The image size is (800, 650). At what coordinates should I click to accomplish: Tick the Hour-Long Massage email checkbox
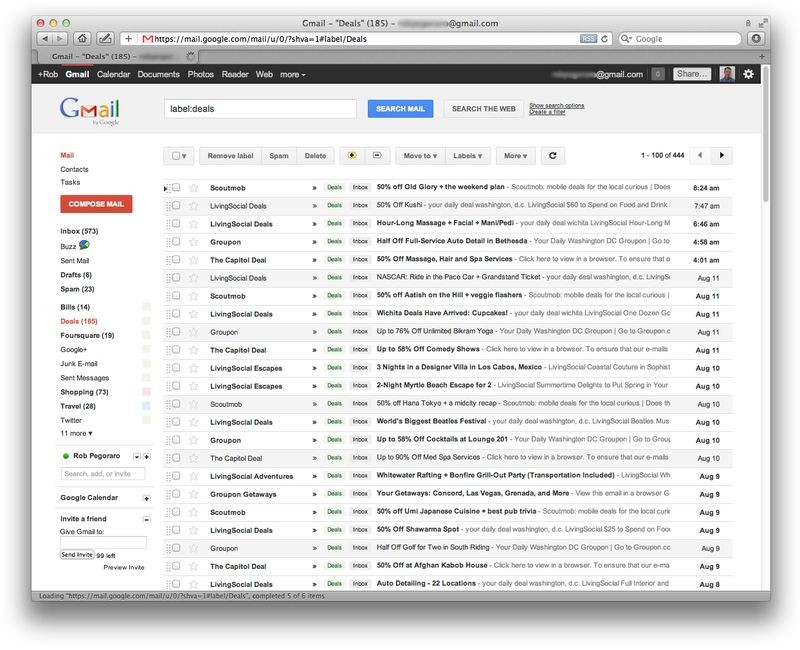(176, 223)
